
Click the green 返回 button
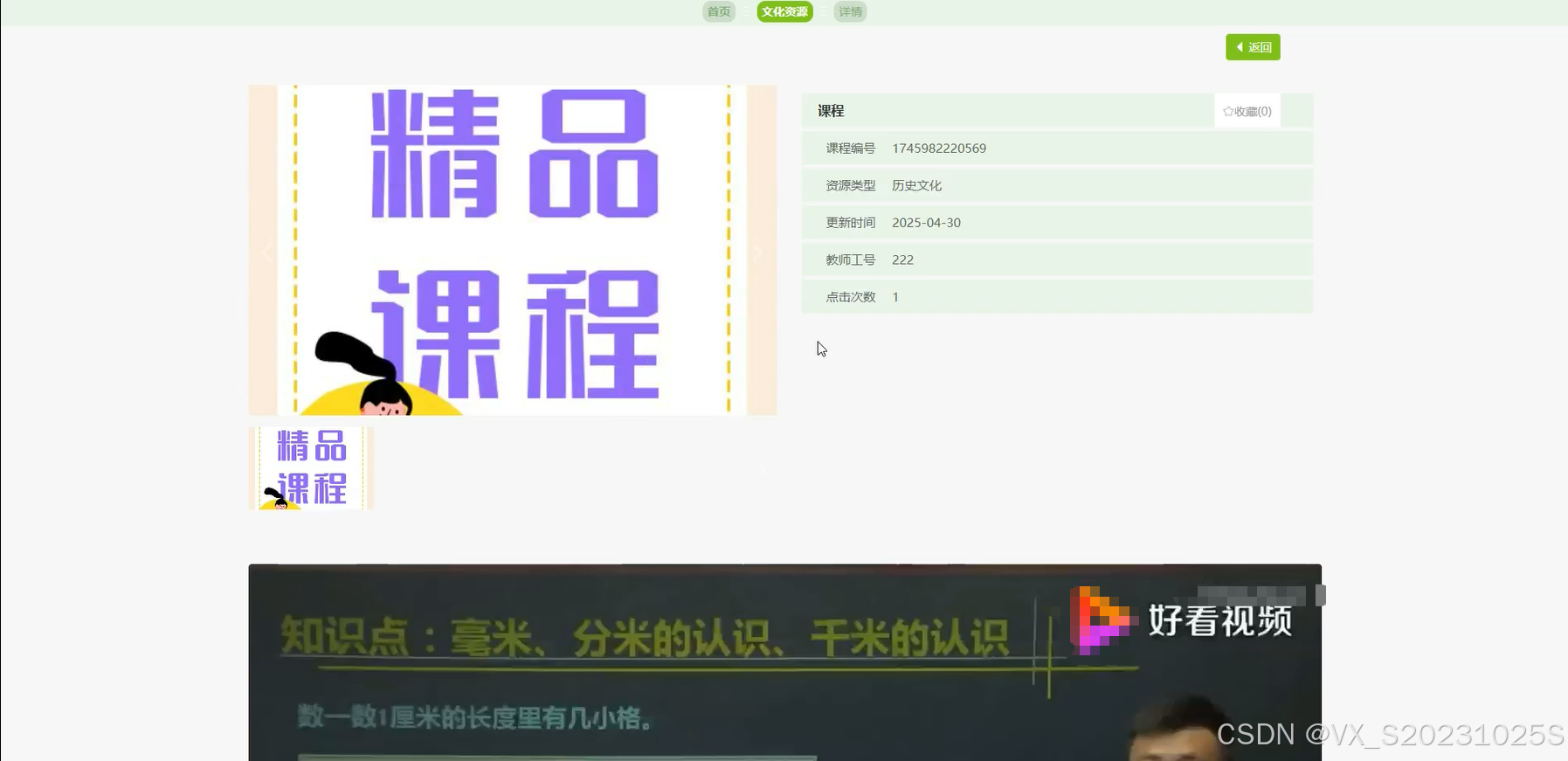1253,47
